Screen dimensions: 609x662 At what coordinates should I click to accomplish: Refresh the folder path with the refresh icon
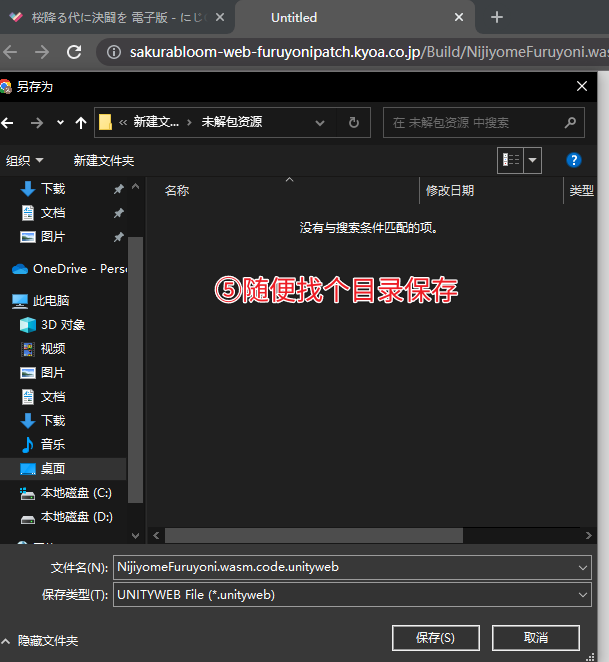353,122
